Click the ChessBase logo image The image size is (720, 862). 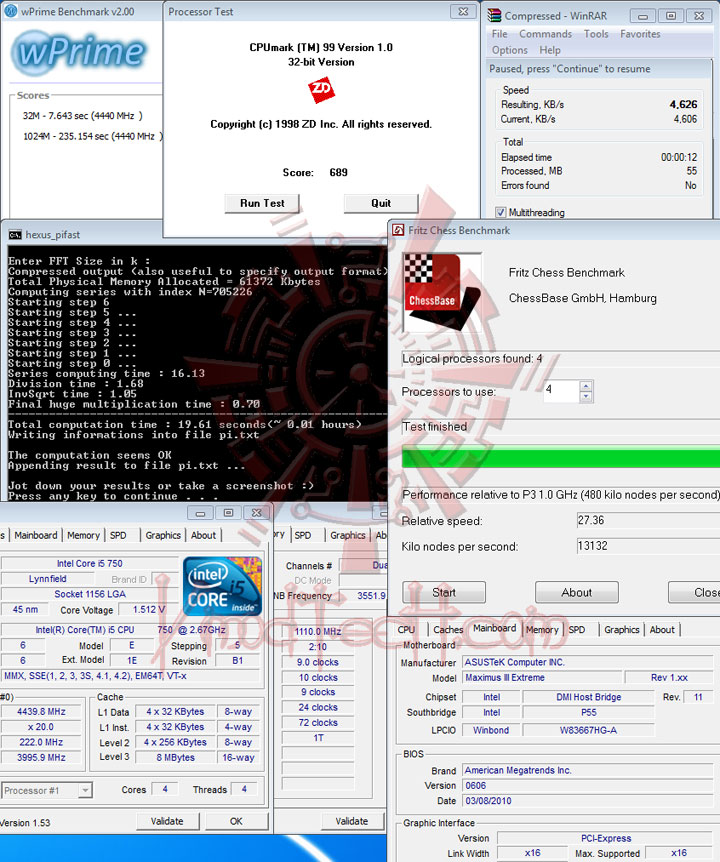[442, 292]
